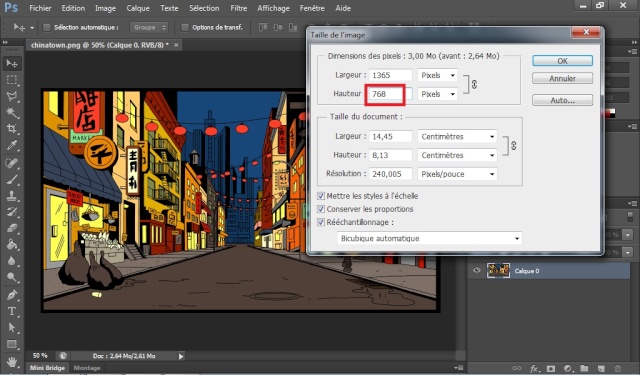Select the Rectangular Marquee tool

tap(12, 80)
